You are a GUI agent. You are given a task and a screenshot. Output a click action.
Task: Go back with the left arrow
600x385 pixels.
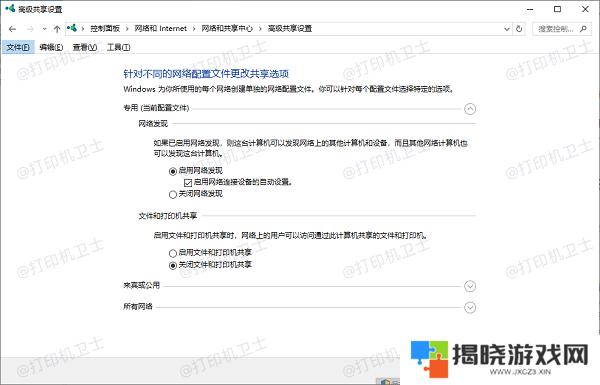click(12, 29)
